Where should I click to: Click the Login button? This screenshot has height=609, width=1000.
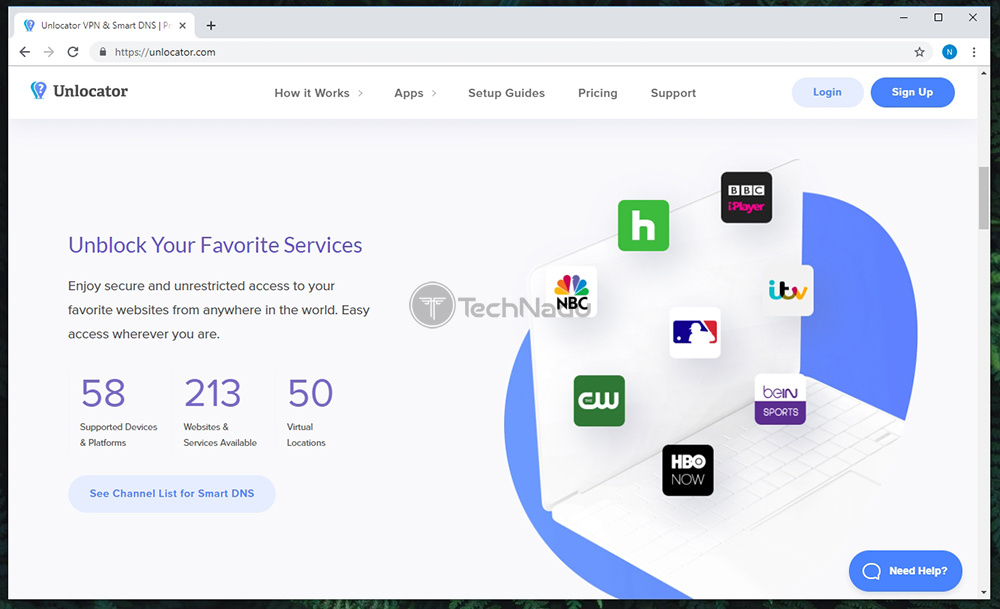(x=827, y=92)
